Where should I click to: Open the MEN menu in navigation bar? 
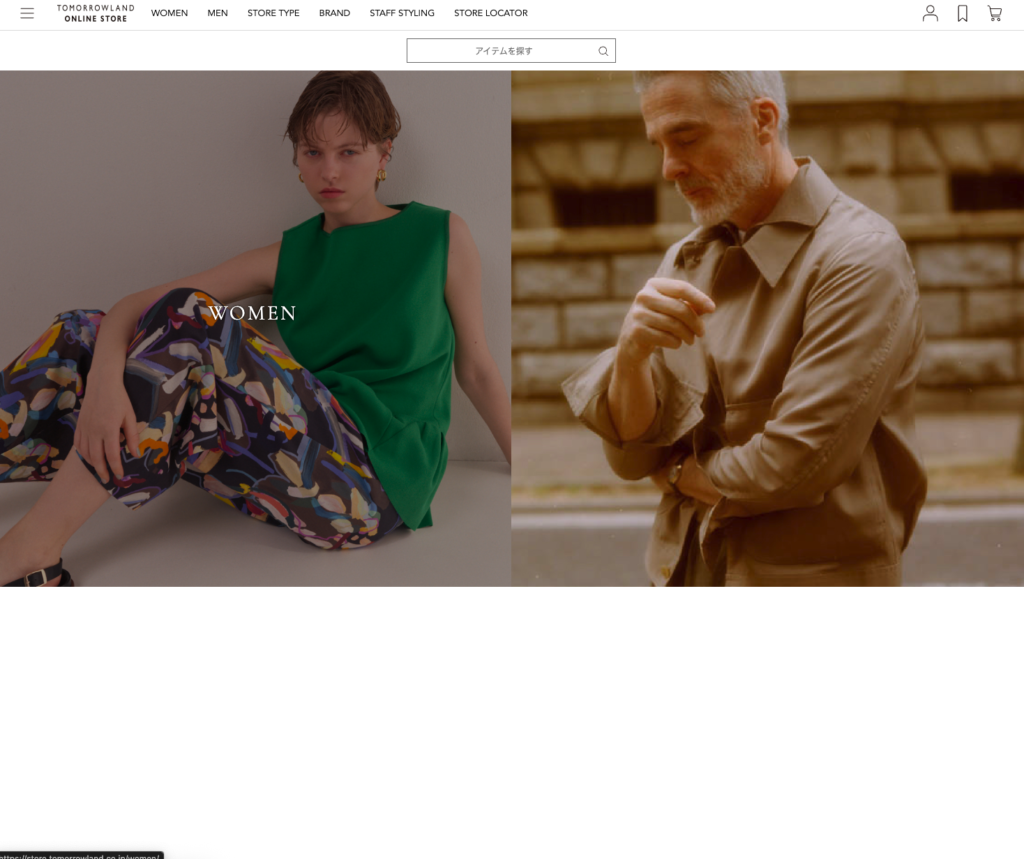pos(217,13)
